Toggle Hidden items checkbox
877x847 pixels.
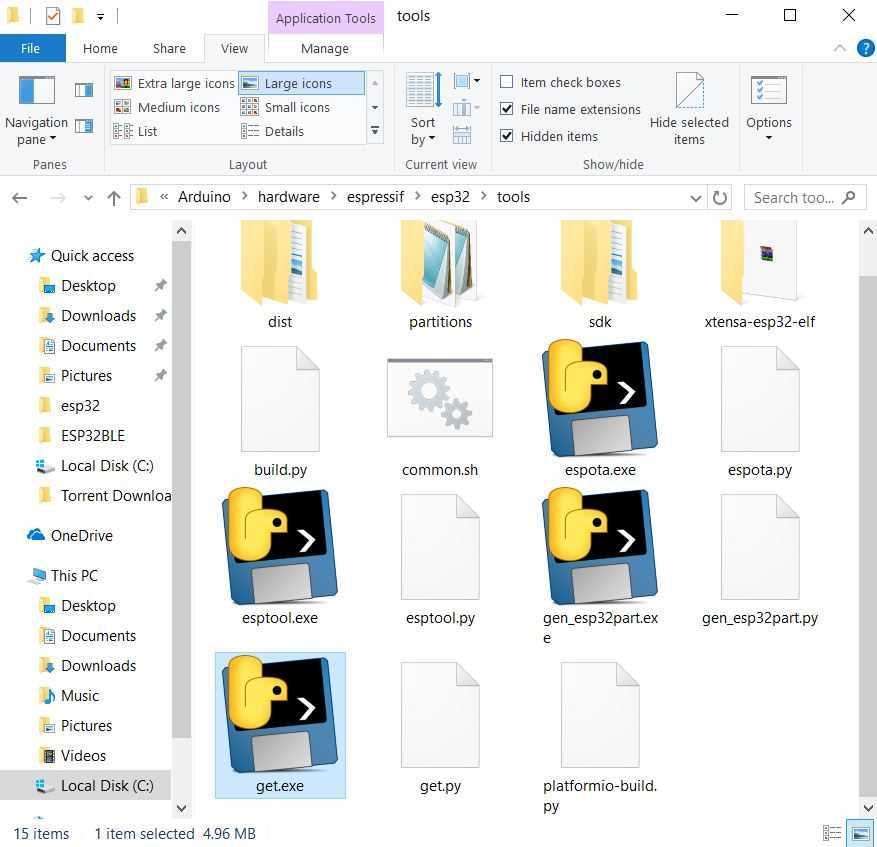point(507,136)
